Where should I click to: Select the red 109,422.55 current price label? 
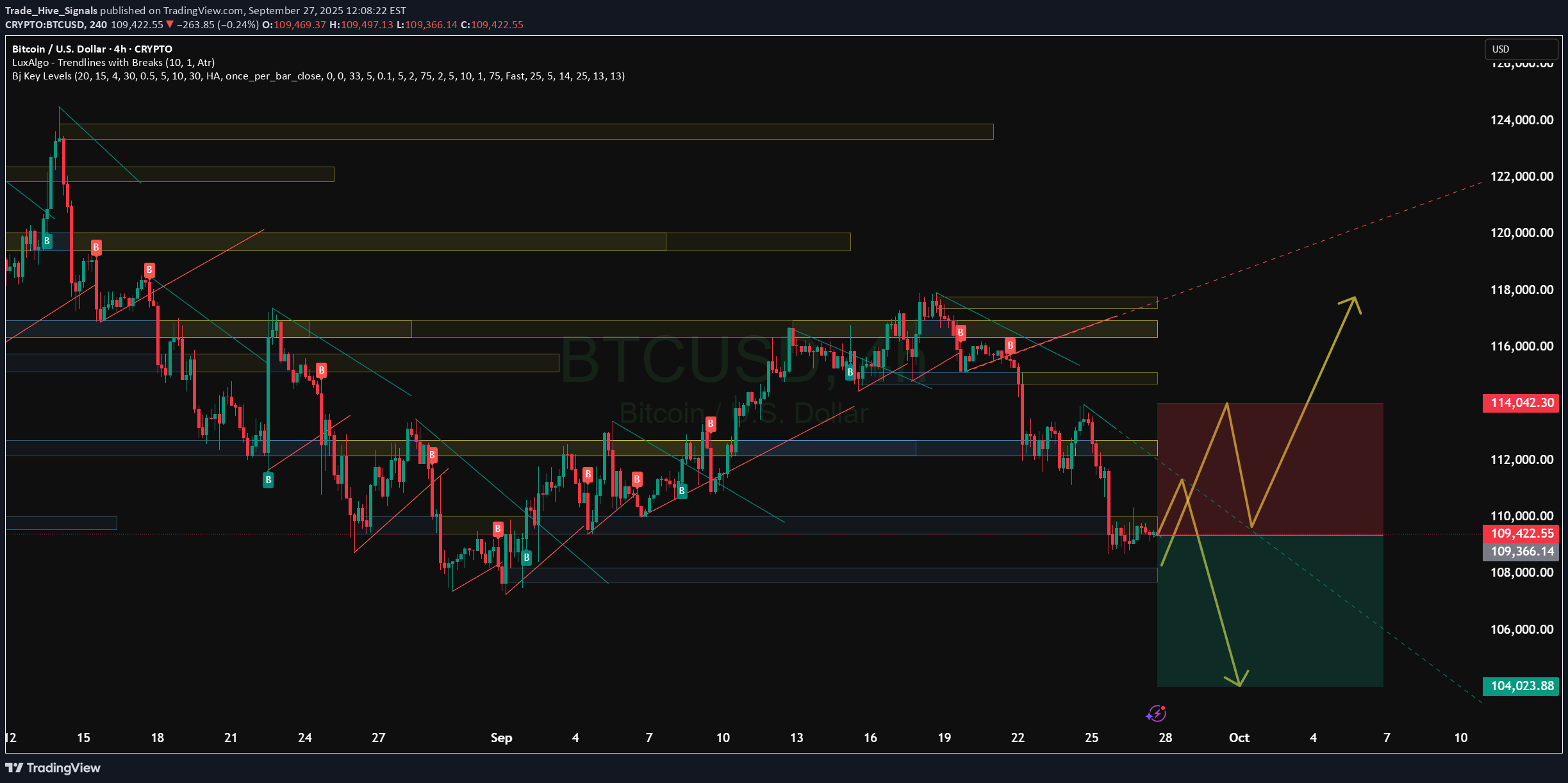click(1521, 534)
